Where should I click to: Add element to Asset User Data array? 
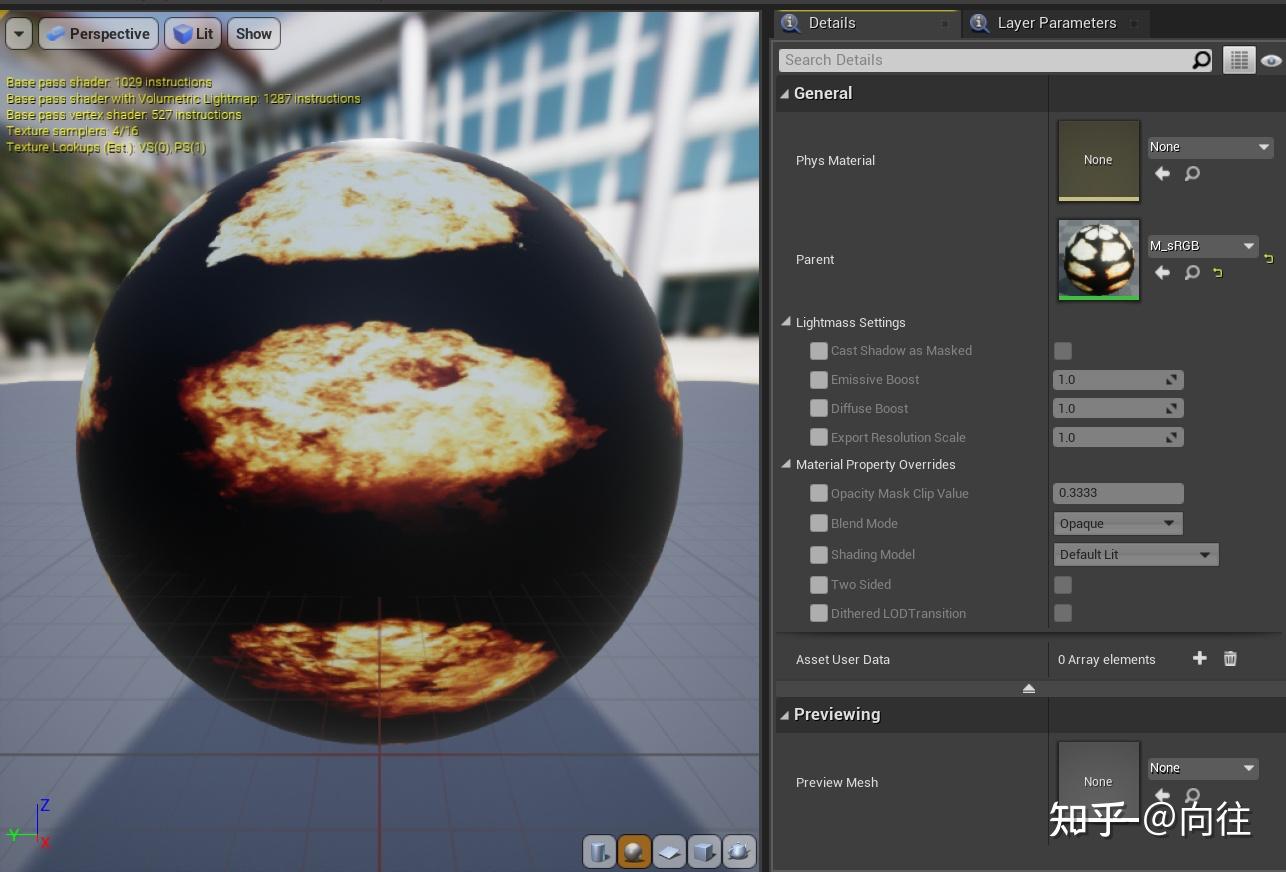coord(1200,658)
